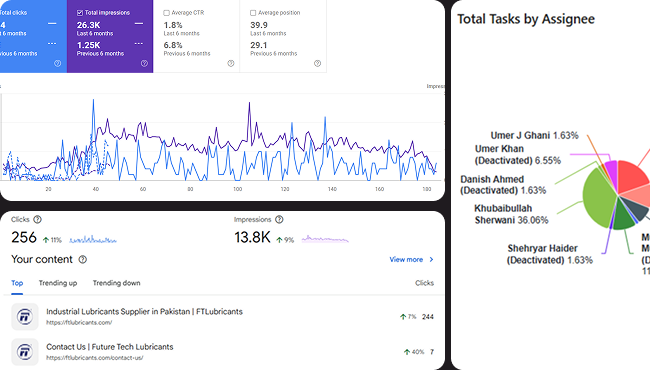Enable the Average position checkbox
Viewport: 650px width, 370px height.
[253, 13]
